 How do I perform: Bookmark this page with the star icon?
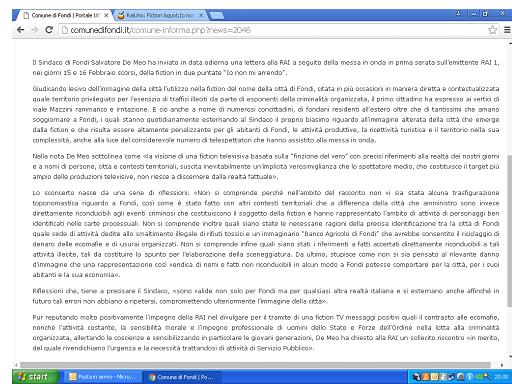pyautogui.click(x=492, y=30)
